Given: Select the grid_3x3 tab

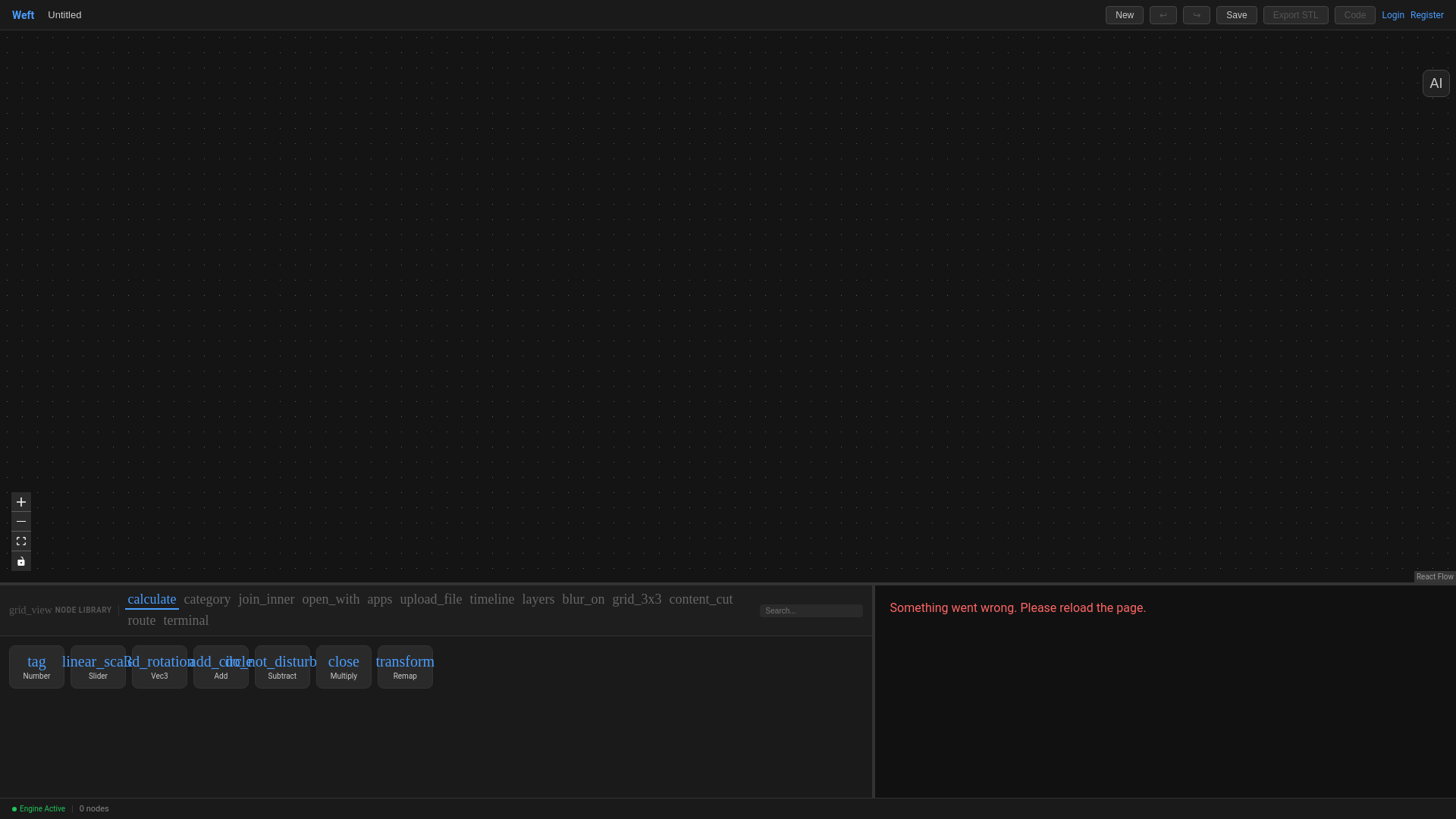Looking at the screenshot, I should (637, 599).
